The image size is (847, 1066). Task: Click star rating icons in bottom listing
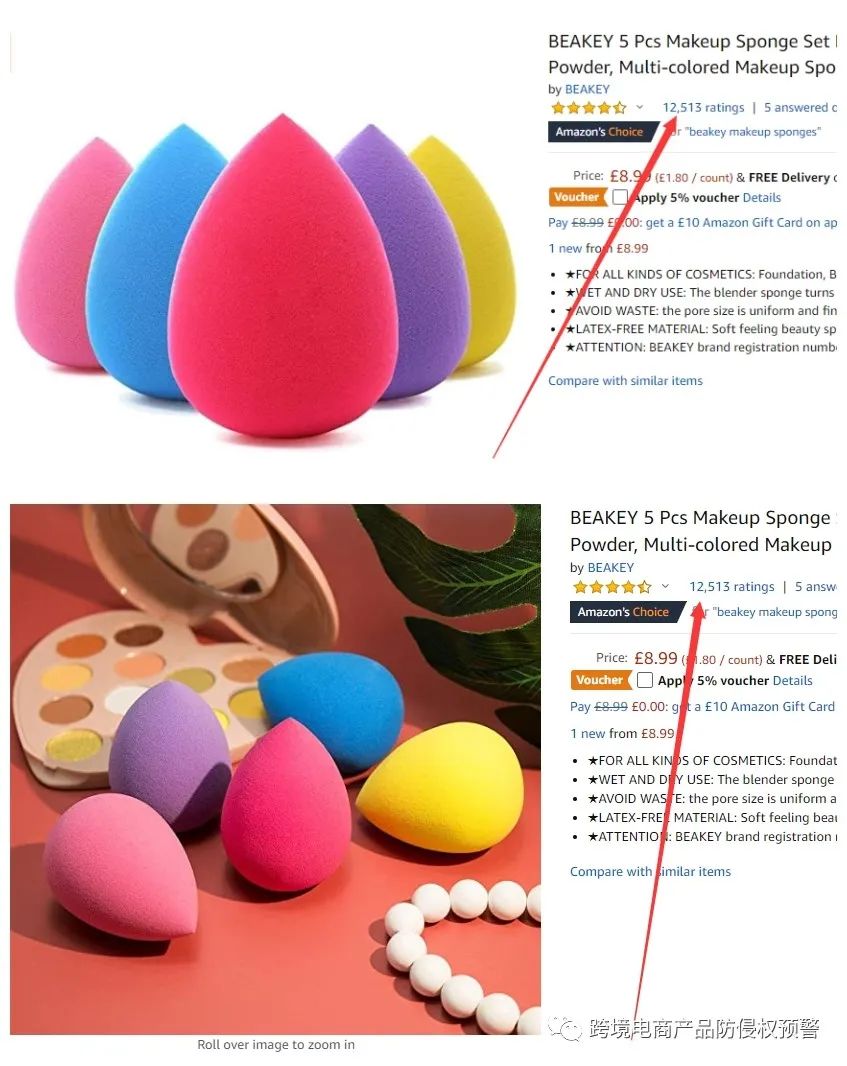coord(612,587)
